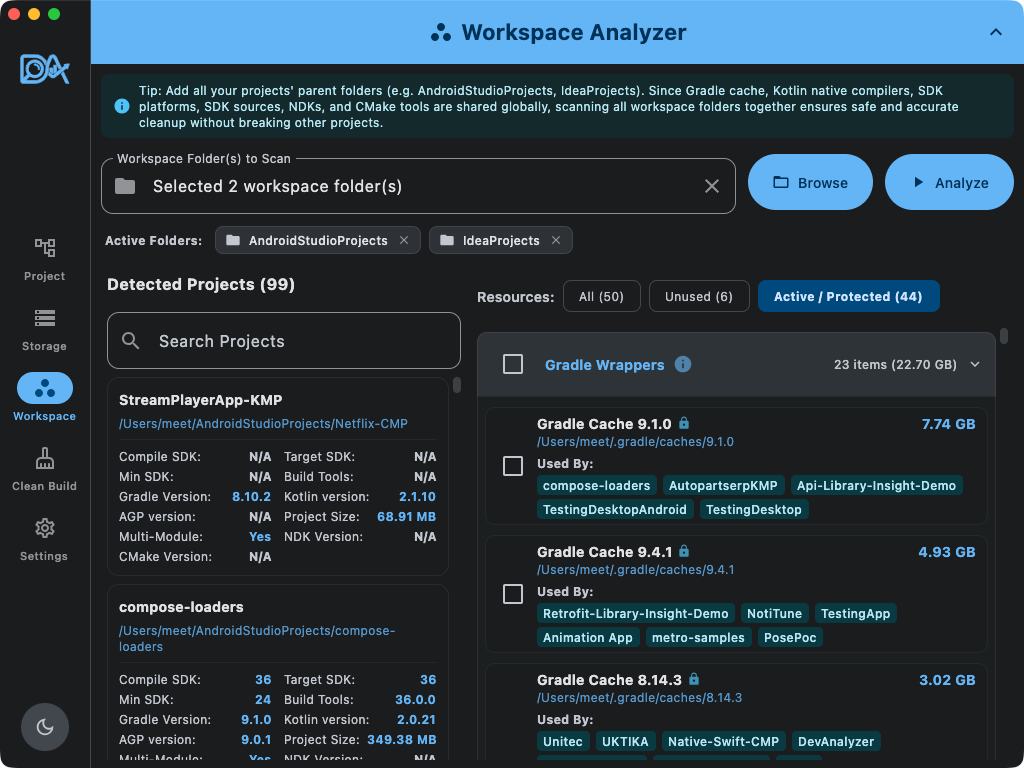The width and height of the screenshot is (1024, 768).
Task: Open the Project section in sidebar
Action: (x=44, y=260)
